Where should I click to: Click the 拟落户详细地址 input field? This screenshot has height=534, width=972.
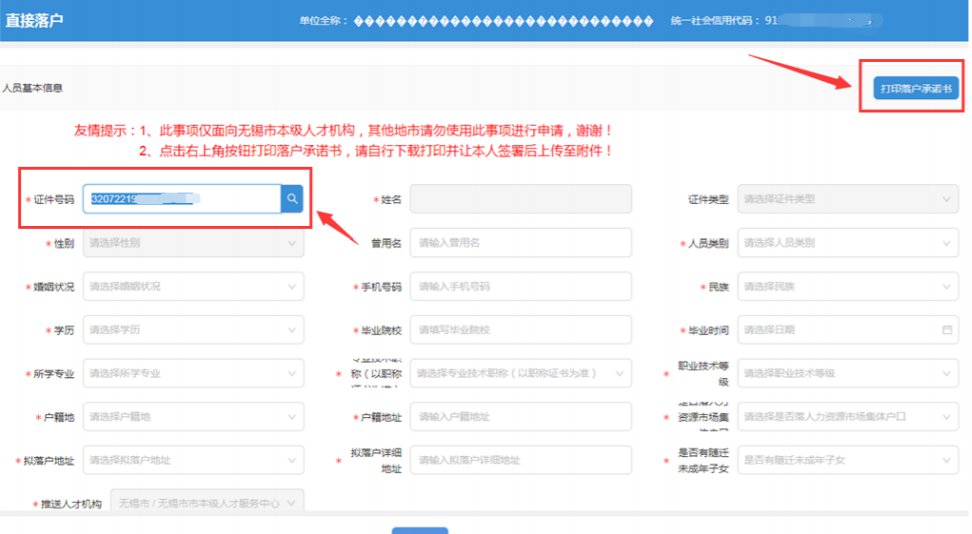(520, 459)
